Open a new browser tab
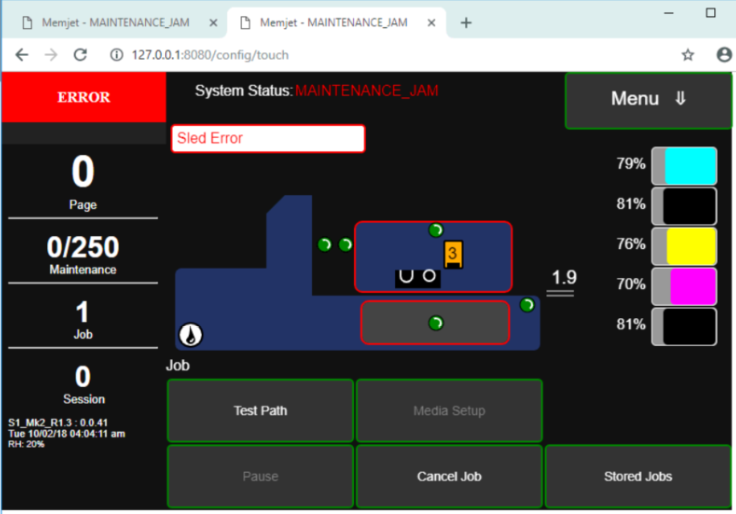The image size is (736, 514). 466,23
